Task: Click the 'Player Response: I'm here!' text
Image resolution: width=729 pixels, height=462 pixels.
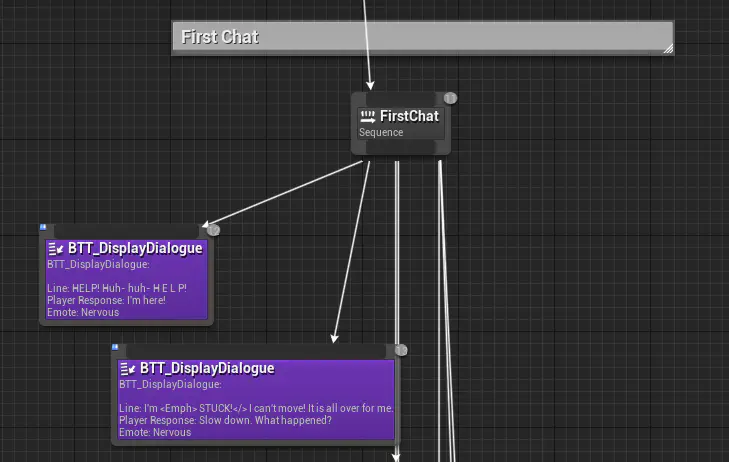Action: pos(106,300)
